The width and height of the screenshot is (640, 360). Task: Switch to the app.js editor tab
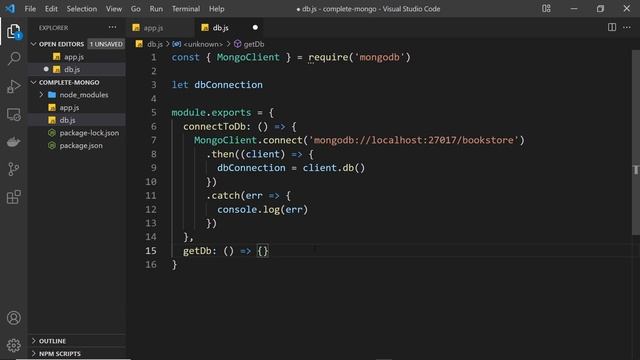click(161, 27)
